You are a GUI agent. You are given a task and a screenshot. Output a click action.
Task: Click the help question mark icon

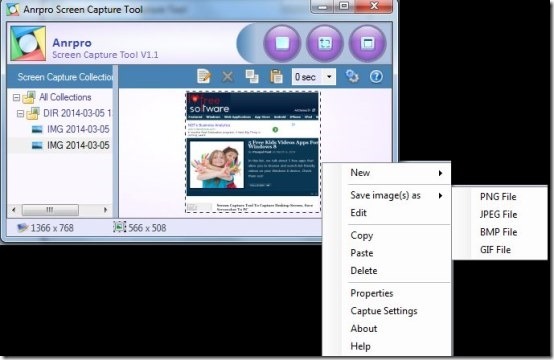coord(376,76)
